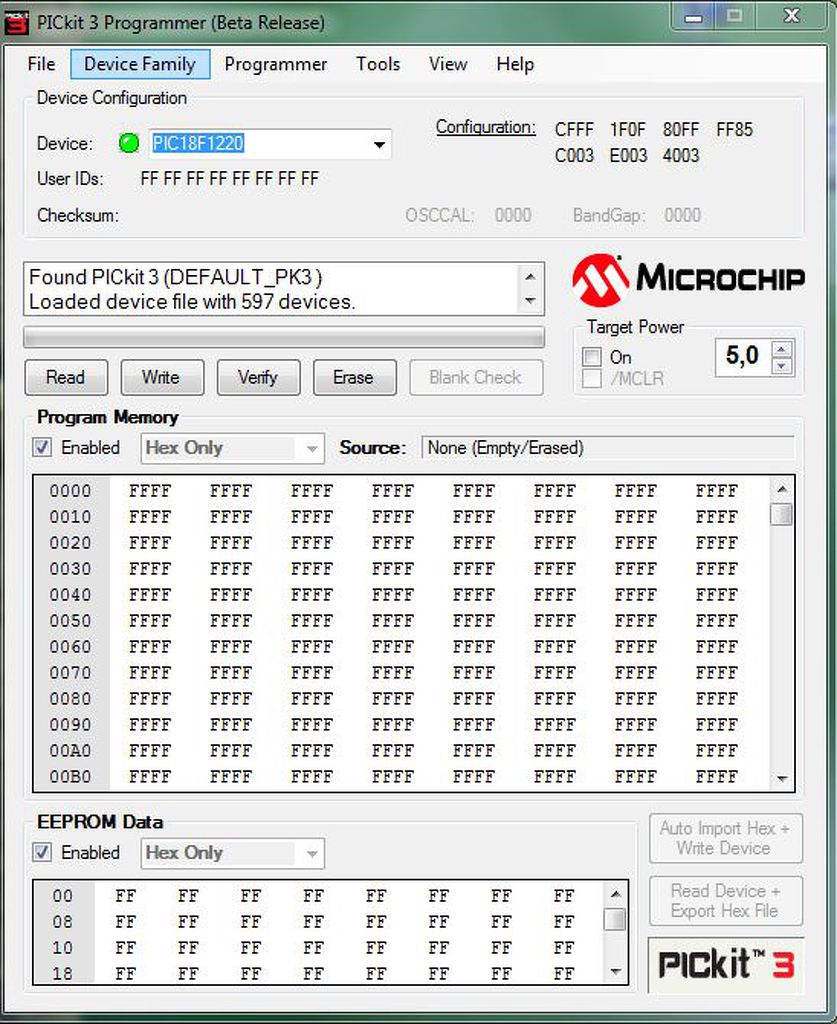Open the Device Family menu

[x=140, y=64]
